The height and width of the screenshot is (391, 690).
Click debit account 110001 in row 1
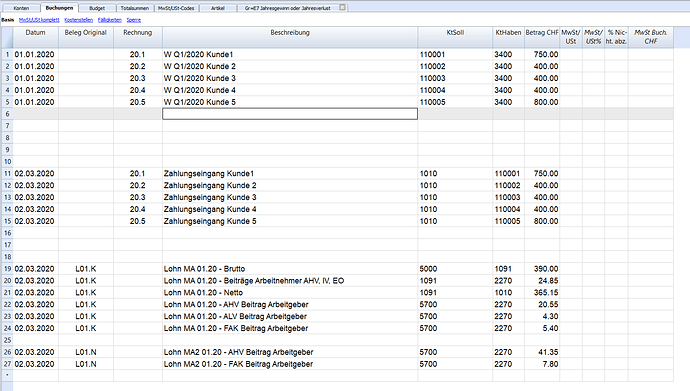click(x=455, y=55)
